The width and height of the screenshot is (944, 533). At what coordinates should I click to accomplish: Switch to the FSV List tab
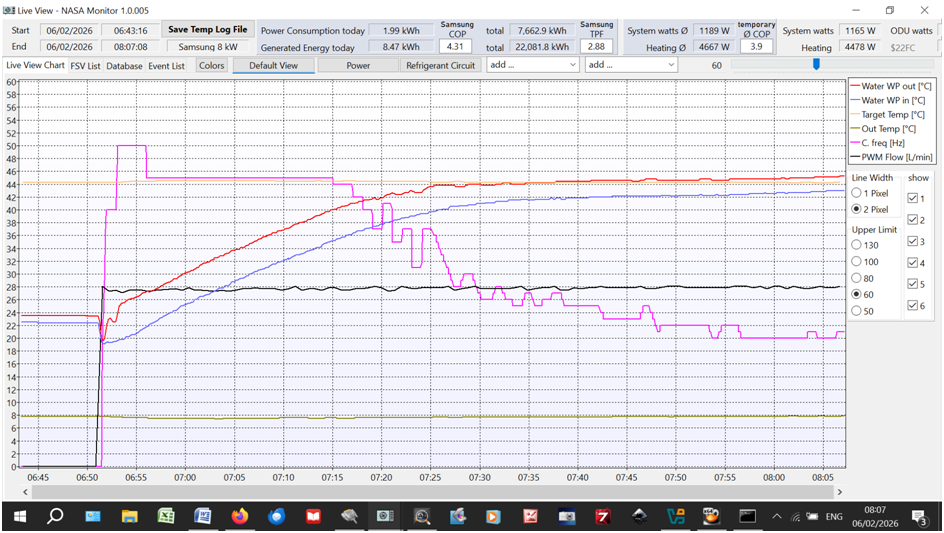(85, 66)
